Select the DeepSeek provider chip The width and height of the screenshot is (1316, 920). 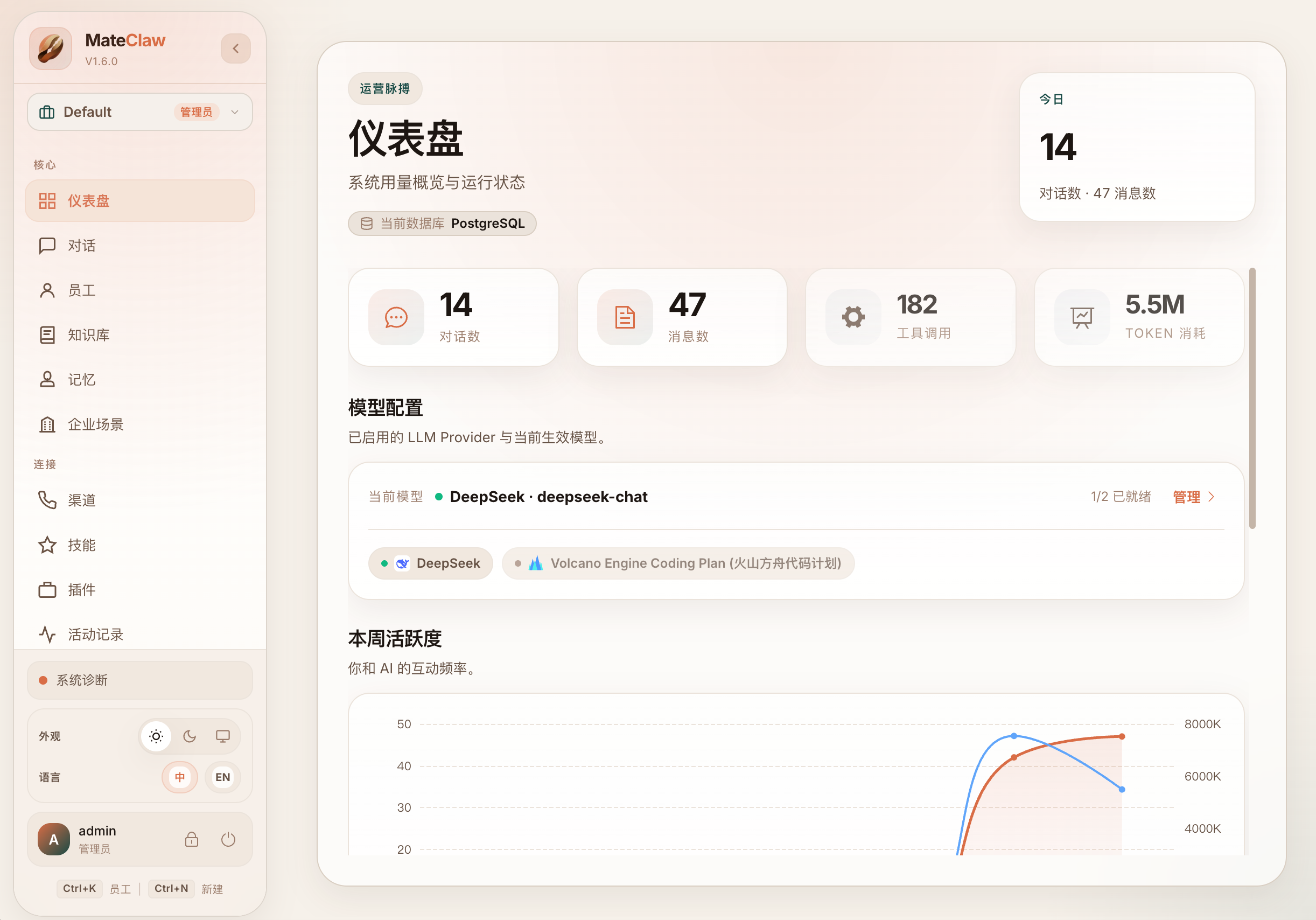click(x=430, y=563)
